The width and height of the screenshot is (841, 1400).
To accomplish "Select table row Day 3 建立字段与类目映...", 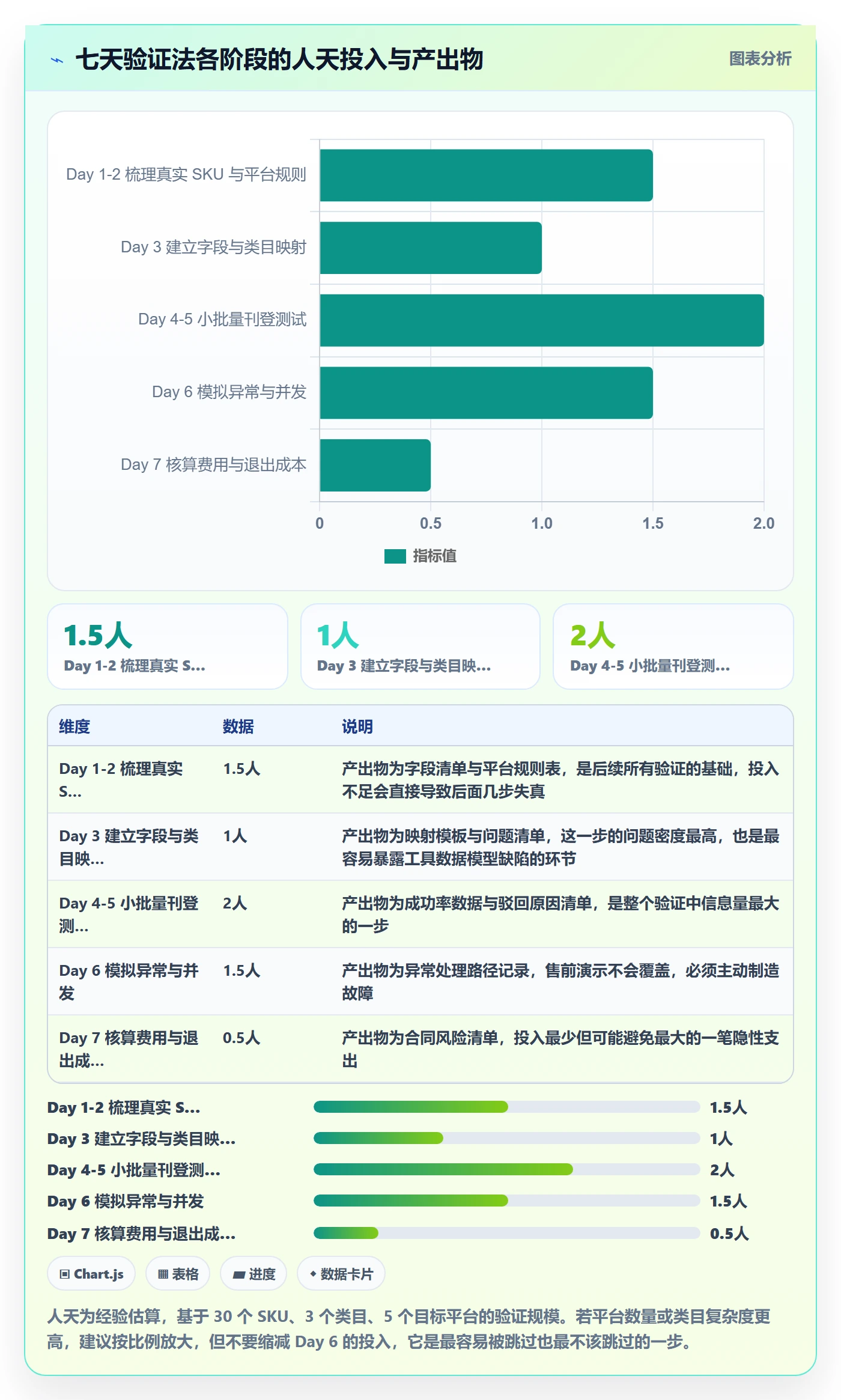I will coord(421,847).
